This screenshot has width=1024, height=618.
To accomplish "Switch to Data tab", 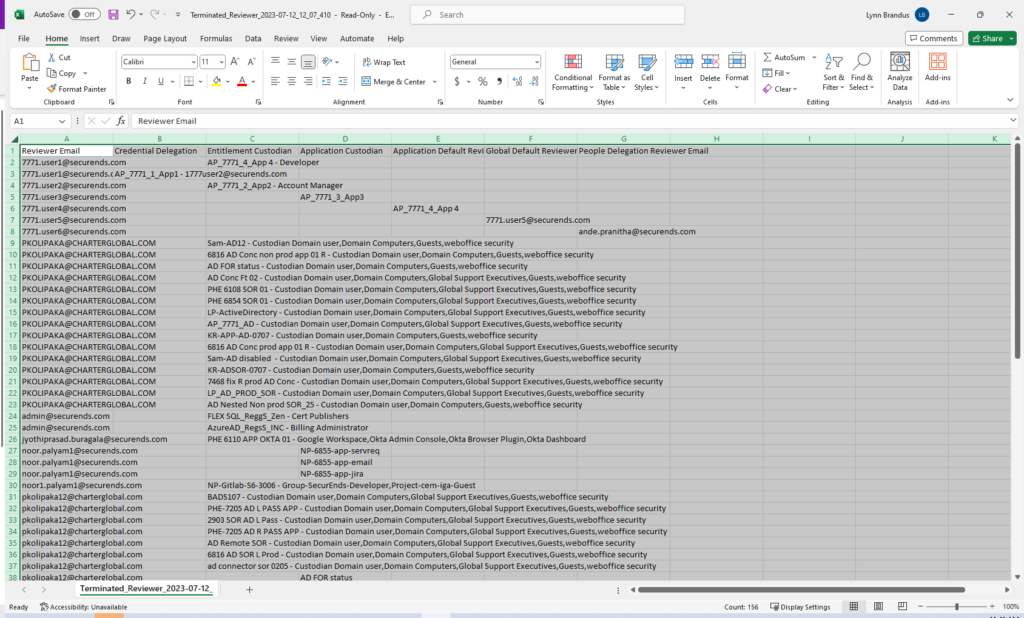I will (x=253, y=39).
